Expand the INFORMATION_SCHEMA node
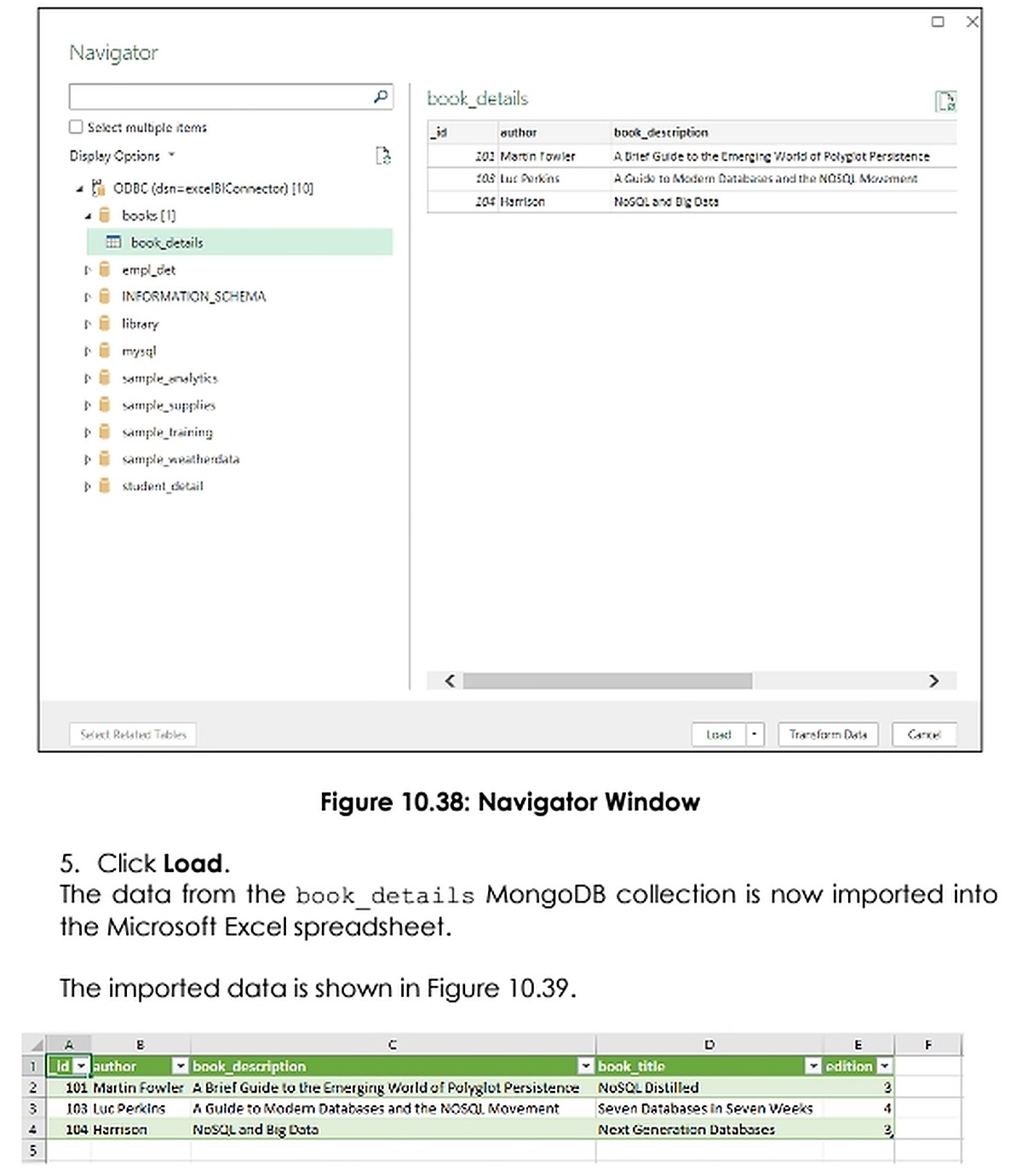Viewport: 1022px width, 1176px height. point(87,297)
